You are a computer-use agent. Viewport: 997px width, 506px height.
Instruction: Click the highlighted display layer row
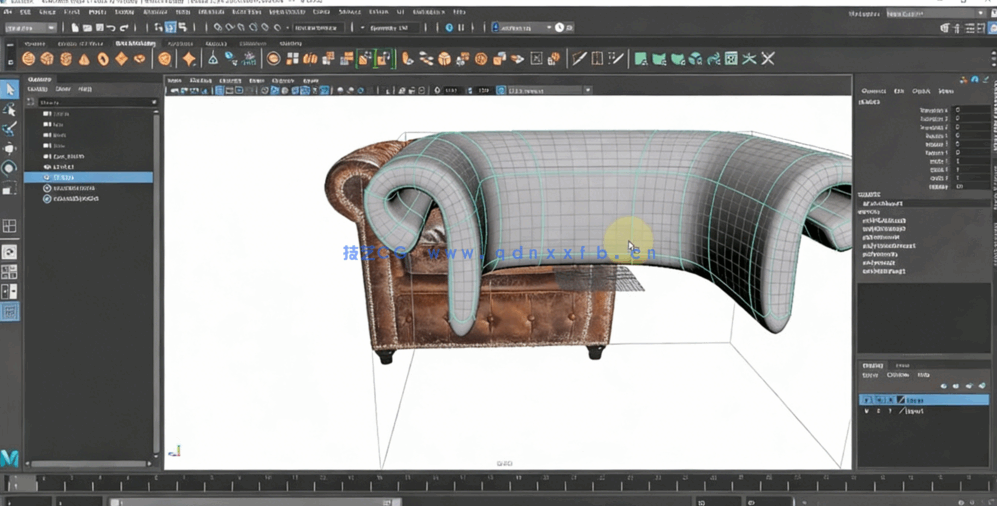pyautogui.click(x=924, y=400)
